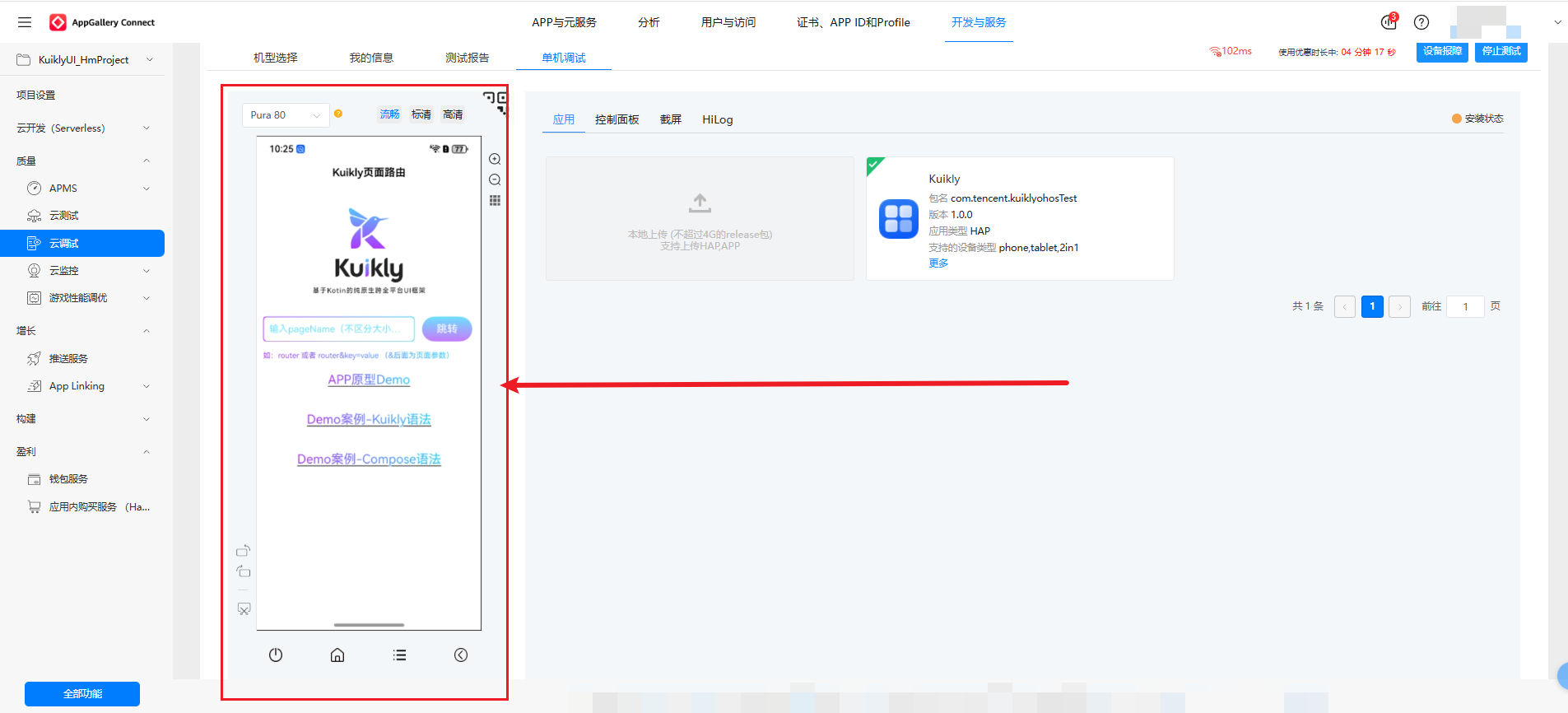Go to previous page arrow
This screenshot has width=1568, height=713.
1345,306
